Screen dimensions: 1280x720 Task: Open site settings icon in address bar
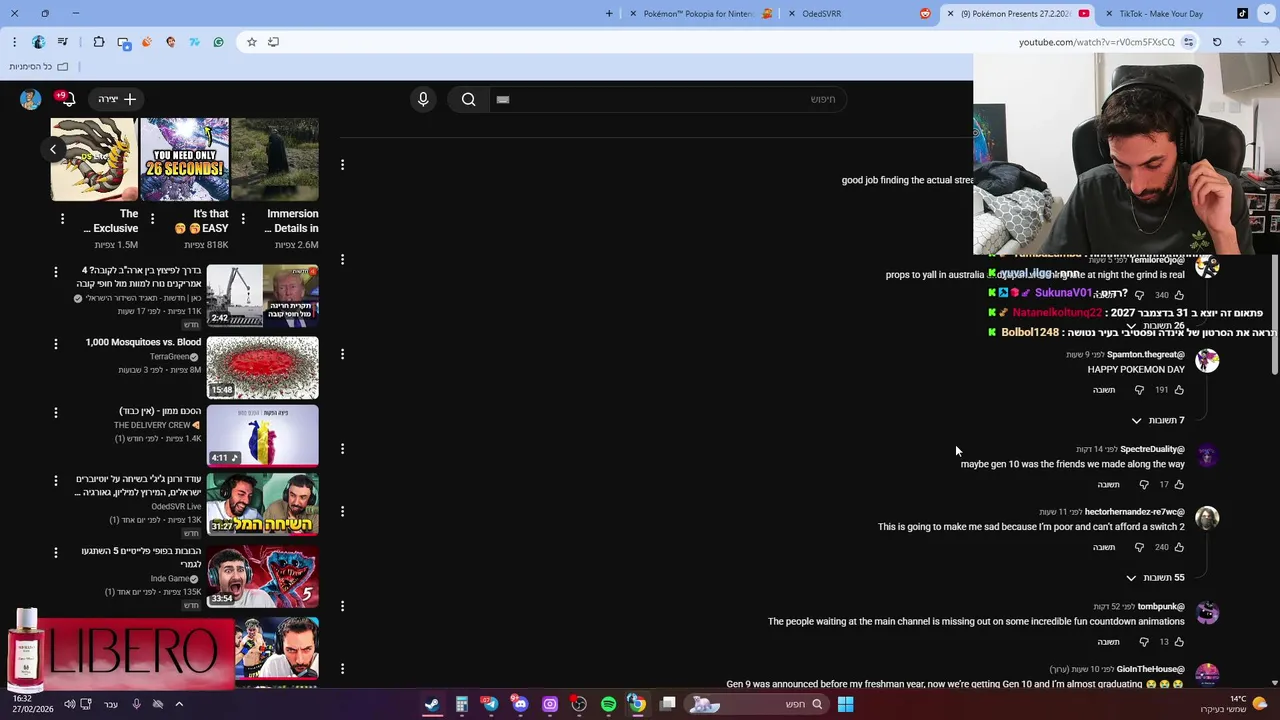coord(1188,42)
